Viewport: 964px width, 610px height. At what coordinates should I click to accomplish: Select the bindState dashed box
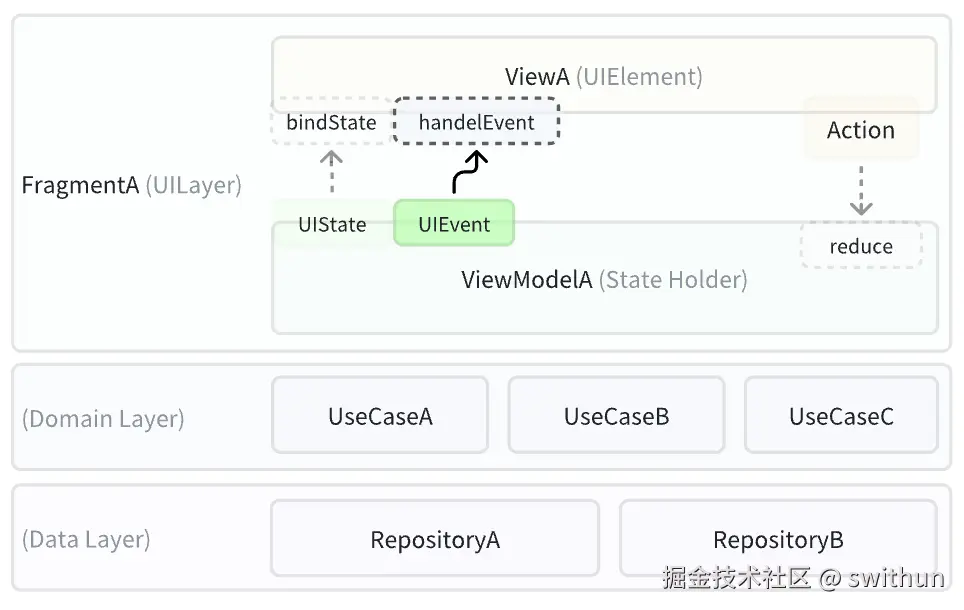[x=331, y=123]
